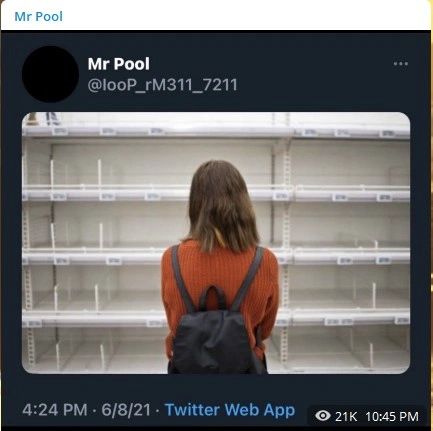Open the three-dot more options menu

(x=400, y=64)
